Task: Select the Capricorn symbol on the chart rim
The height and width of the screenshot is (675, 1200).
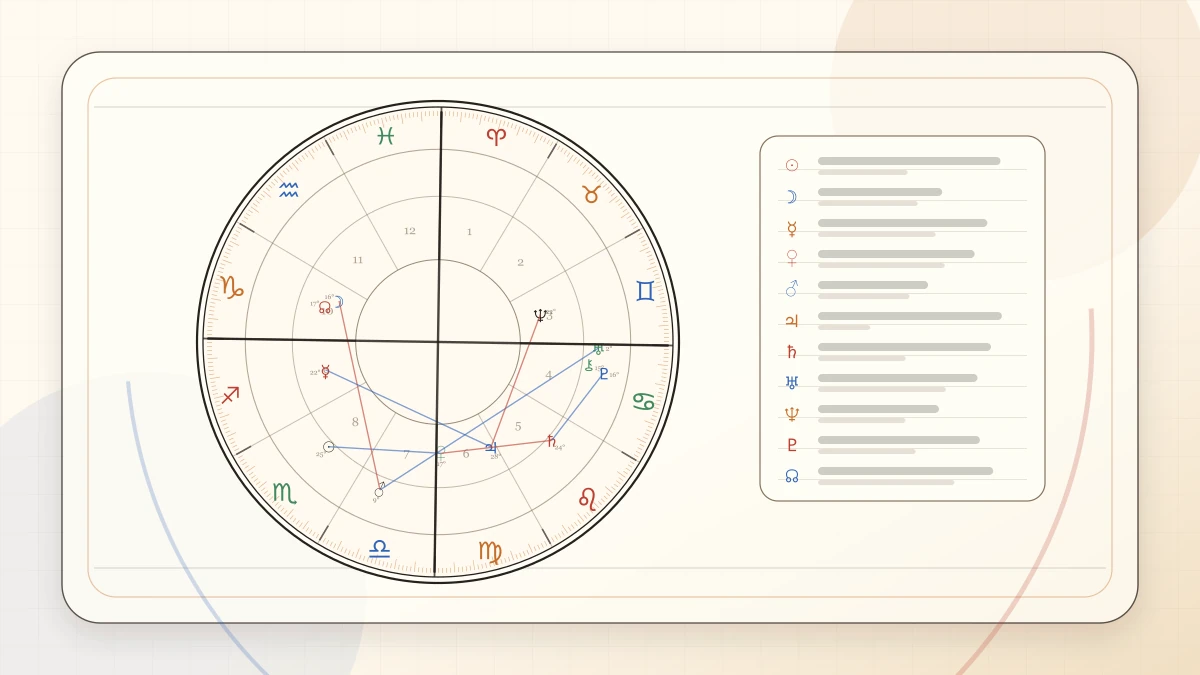Action: pos(232,288)
